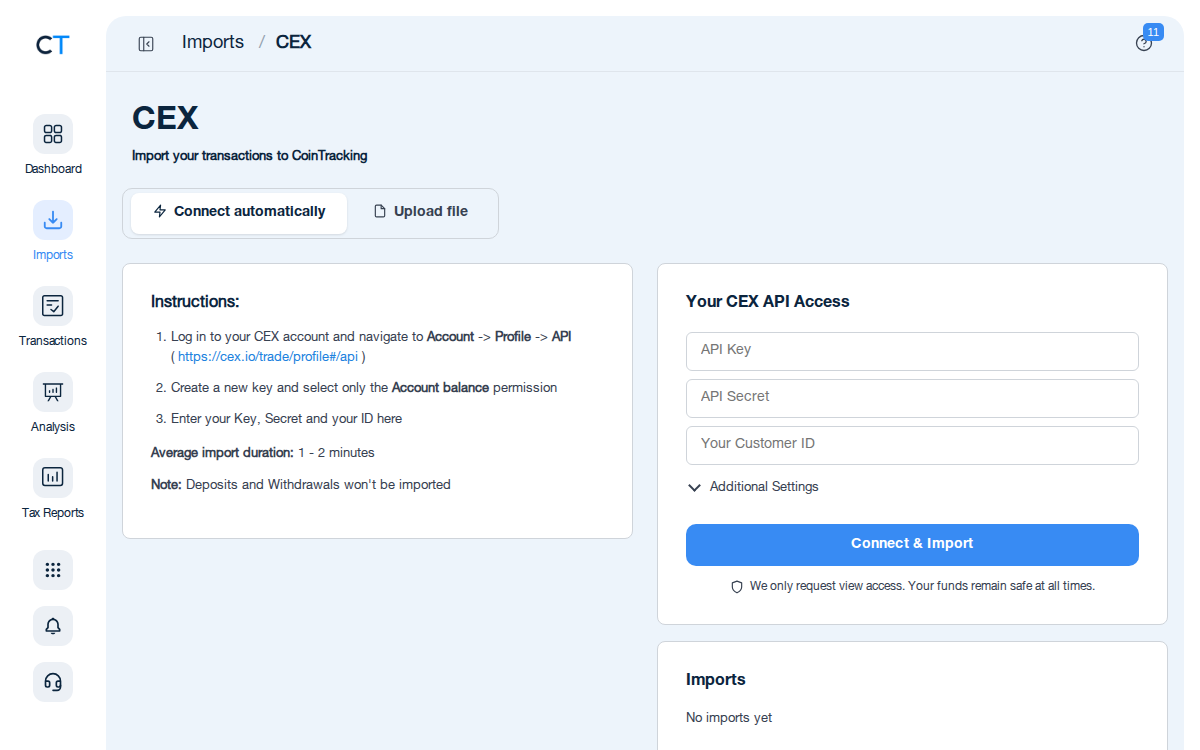Click the Dashboard label in sidebar

coord(53,169)
